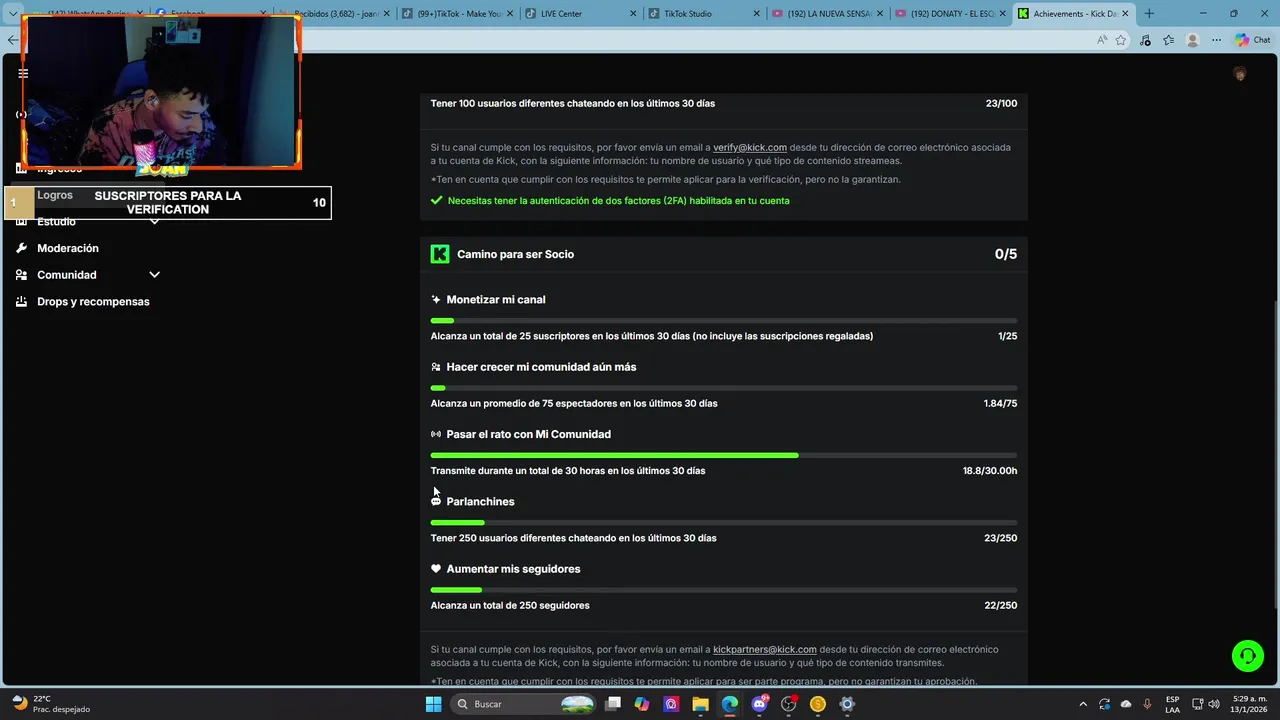The image size is (1280, 720).
Task: Click the broadcast icon beside Pasar el rato
Action: coord(436,434)
